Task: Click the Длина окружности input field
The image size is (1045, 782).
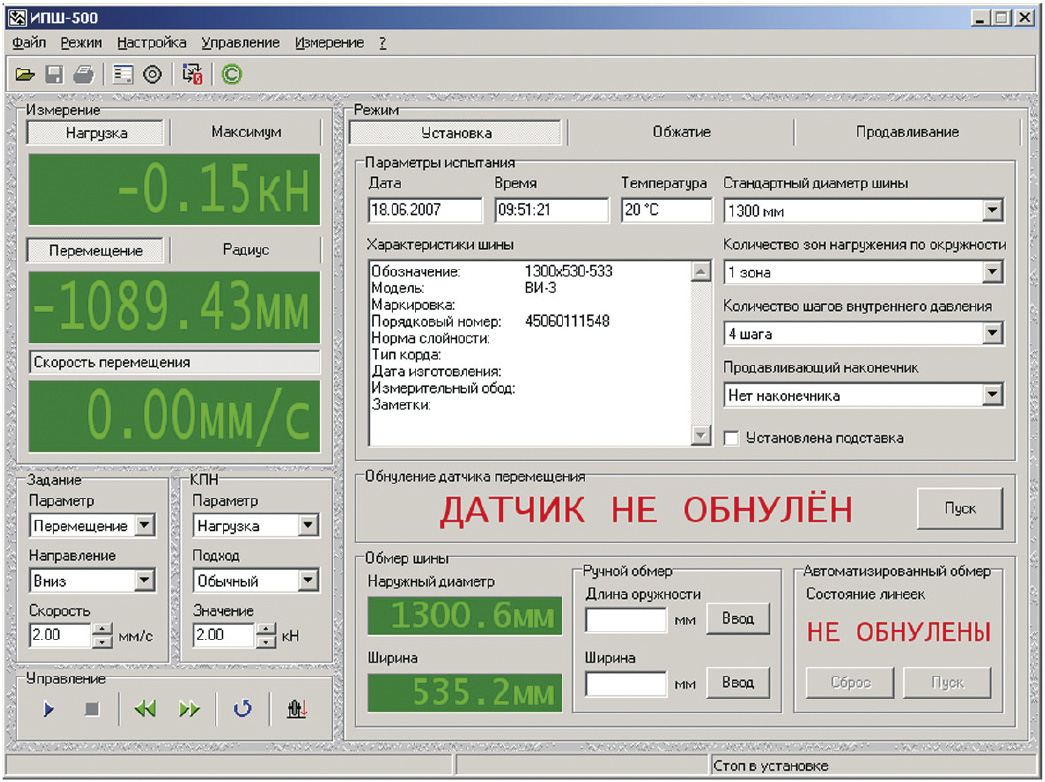Action: [626, 620]
